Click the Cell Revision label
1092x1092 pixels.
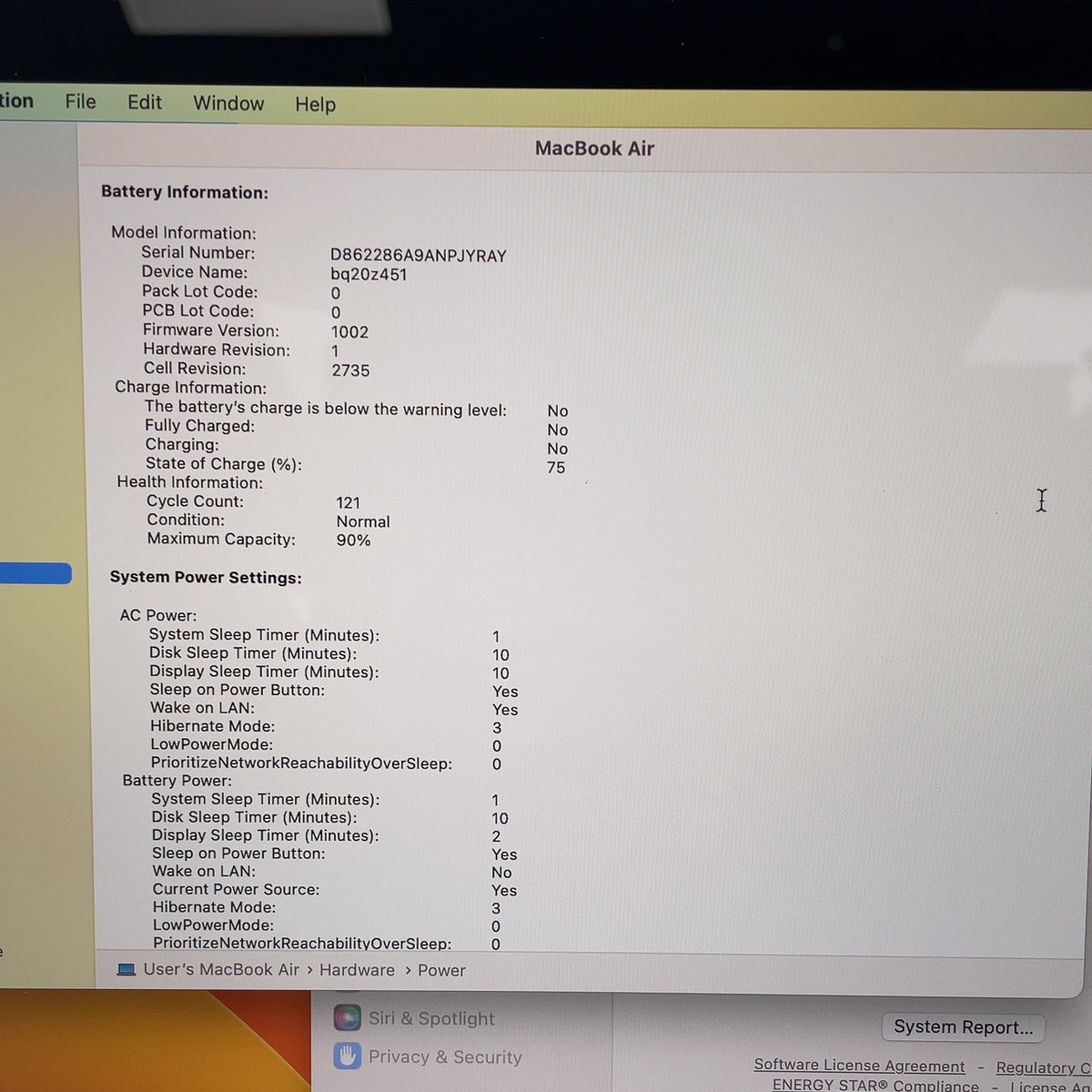[195, 368]
